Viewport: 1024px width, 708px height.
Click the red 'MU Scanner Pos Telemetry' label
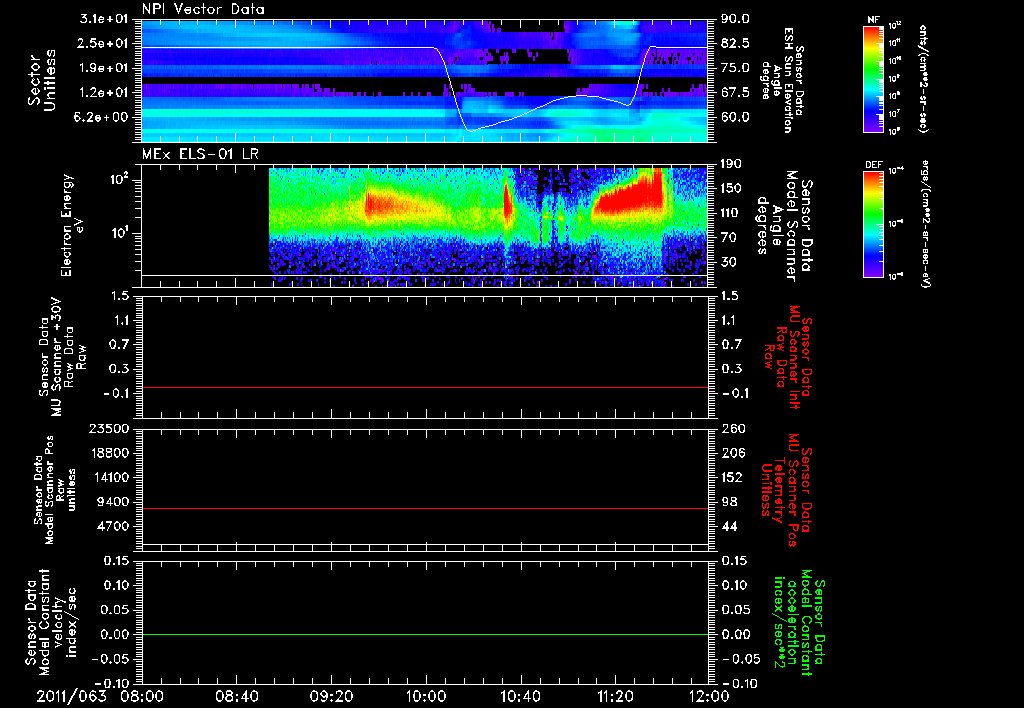tap(786, 490)
